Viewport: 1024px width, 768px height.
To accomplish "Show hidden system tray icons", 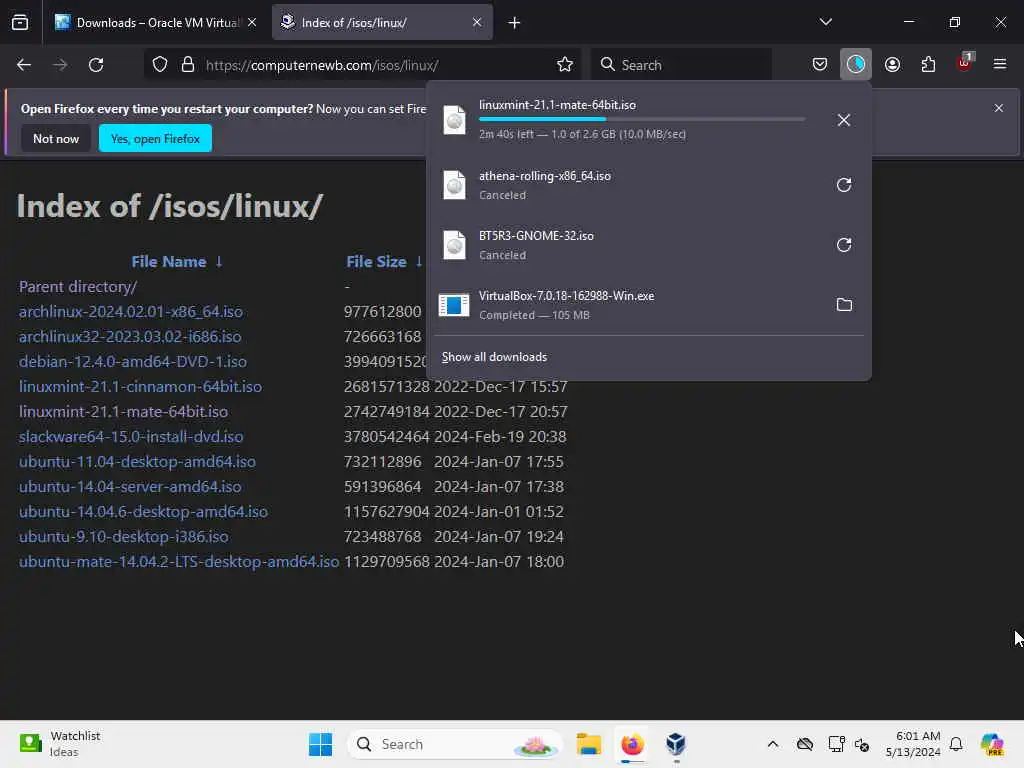I will tap(773, 744).
